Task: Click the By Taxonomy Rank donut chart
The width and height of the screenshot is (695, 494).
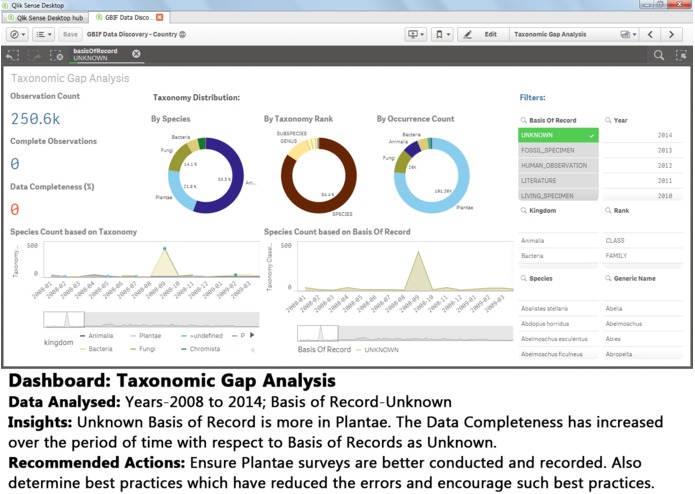Action: [319, 175]
